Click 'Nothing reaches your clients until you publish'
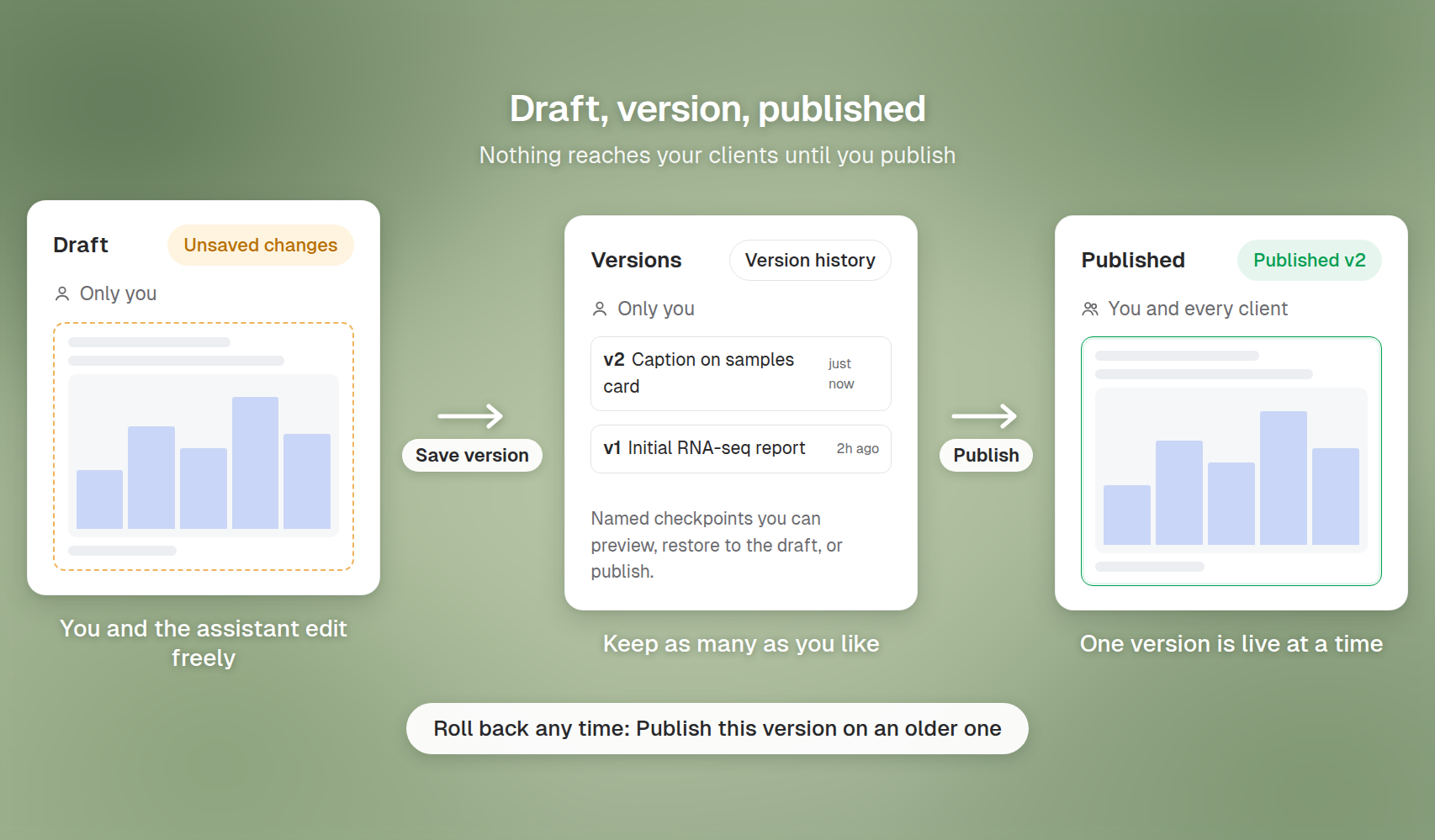The image size is (1435, 840). point(717,156)
